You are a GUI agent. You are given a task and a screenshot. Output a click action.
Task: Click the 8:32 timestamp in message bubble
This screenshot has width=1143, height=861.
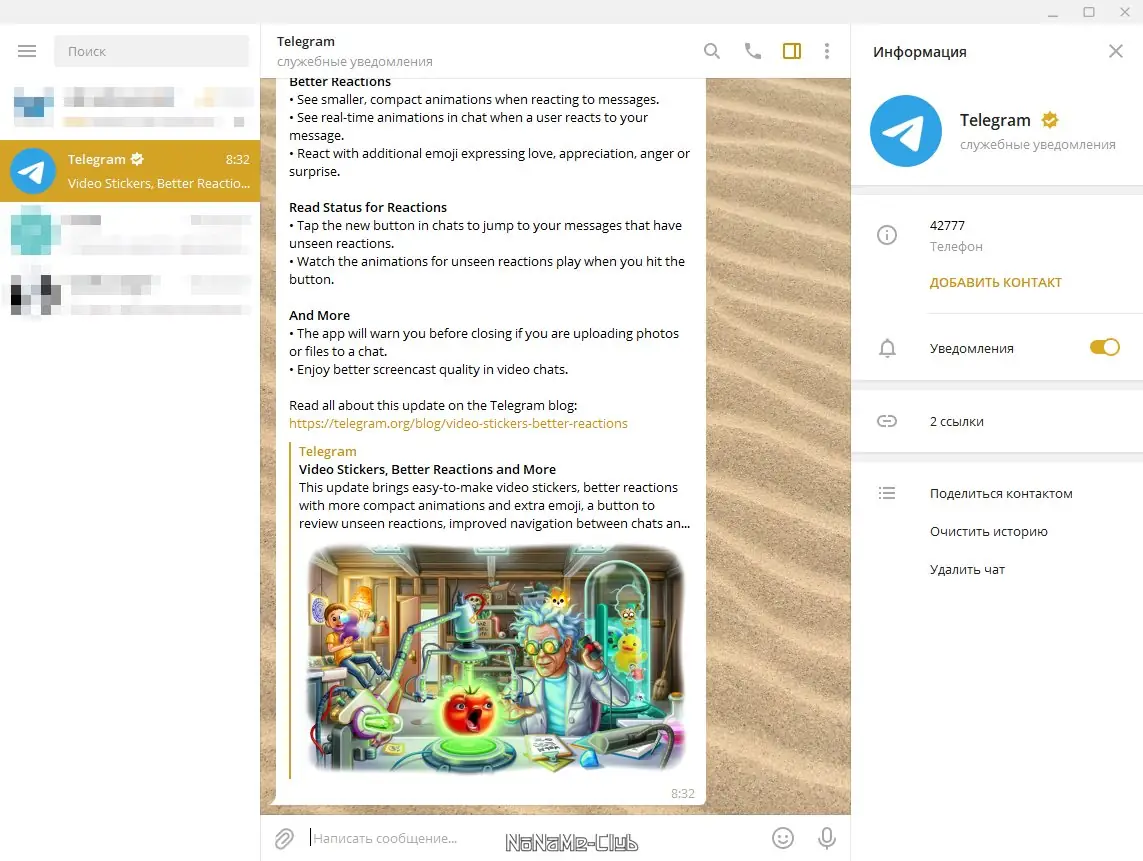tap(682, 793)
